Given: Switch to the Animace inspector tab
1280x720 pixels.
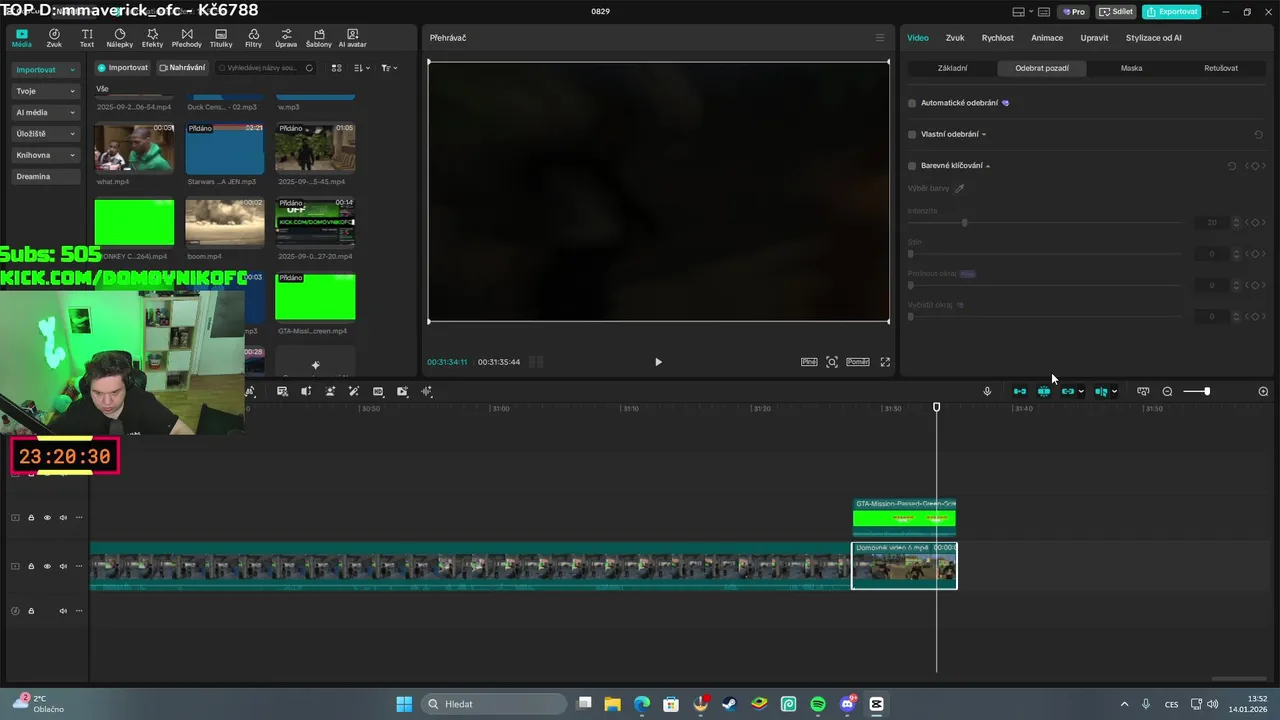Looking at the screenshot, I should click(x=1047, y=38).
